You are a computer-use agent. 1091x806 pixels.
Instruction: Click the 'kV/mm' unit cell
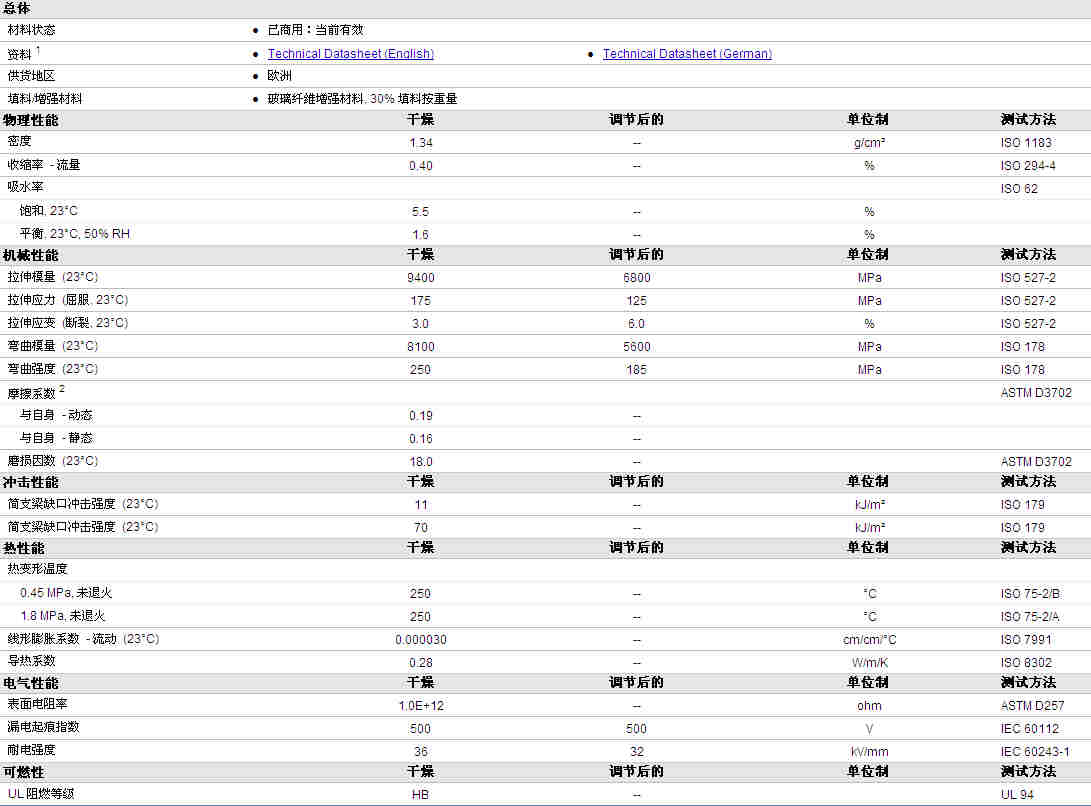pyautogui.click(x=869, y=752)
